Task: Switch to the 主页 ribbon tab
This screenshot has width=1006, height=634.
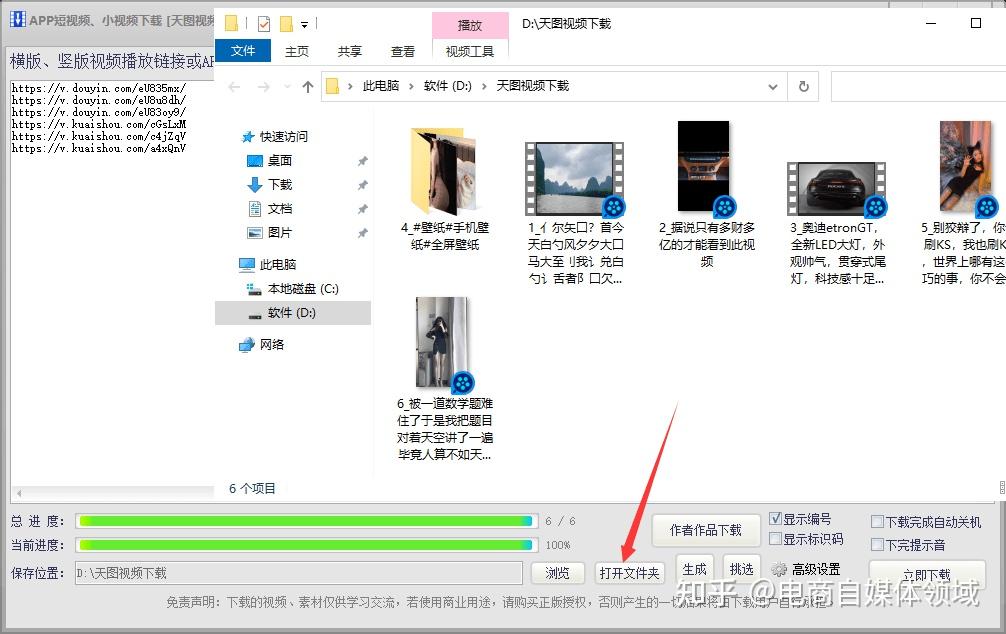Action: click(x=297, y=51)
